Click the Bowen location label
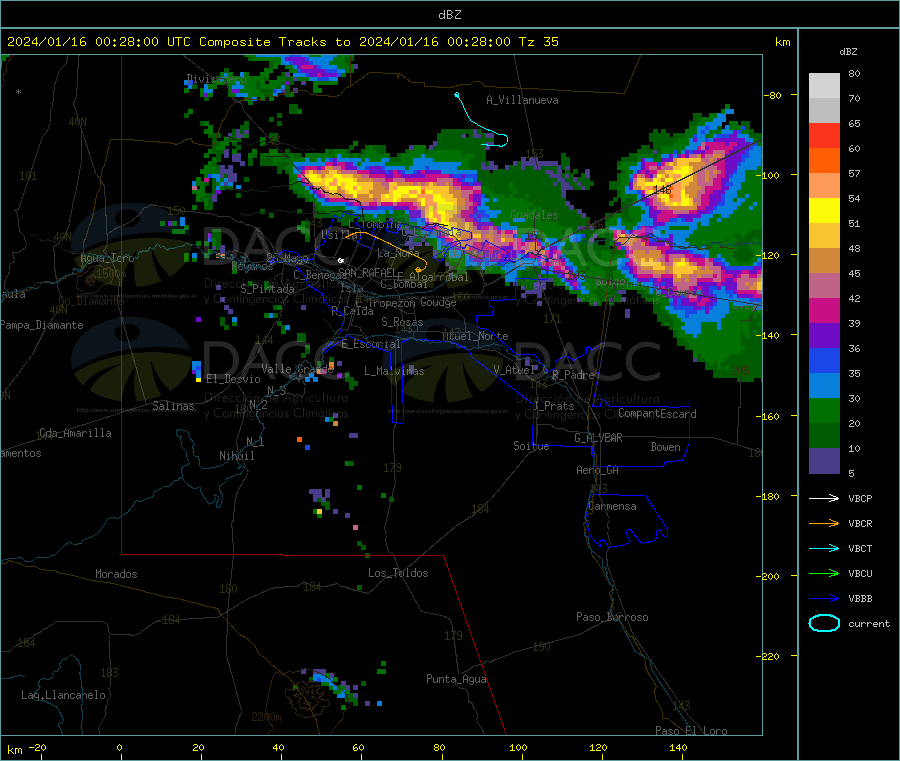This screenshot has width=900, height=761. (x=666, y=447)
